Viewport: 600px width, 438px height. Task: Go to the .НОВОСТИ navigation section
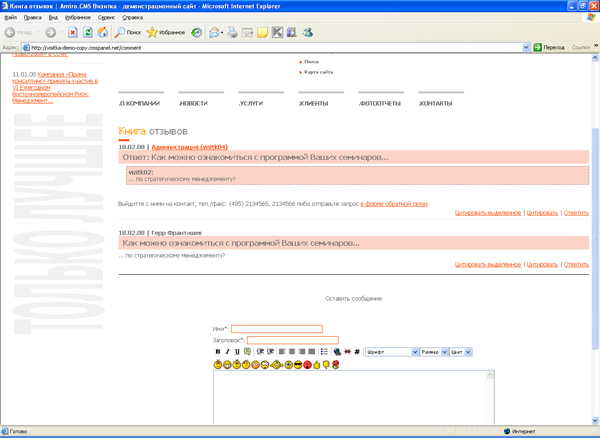(x=192, y=103)
